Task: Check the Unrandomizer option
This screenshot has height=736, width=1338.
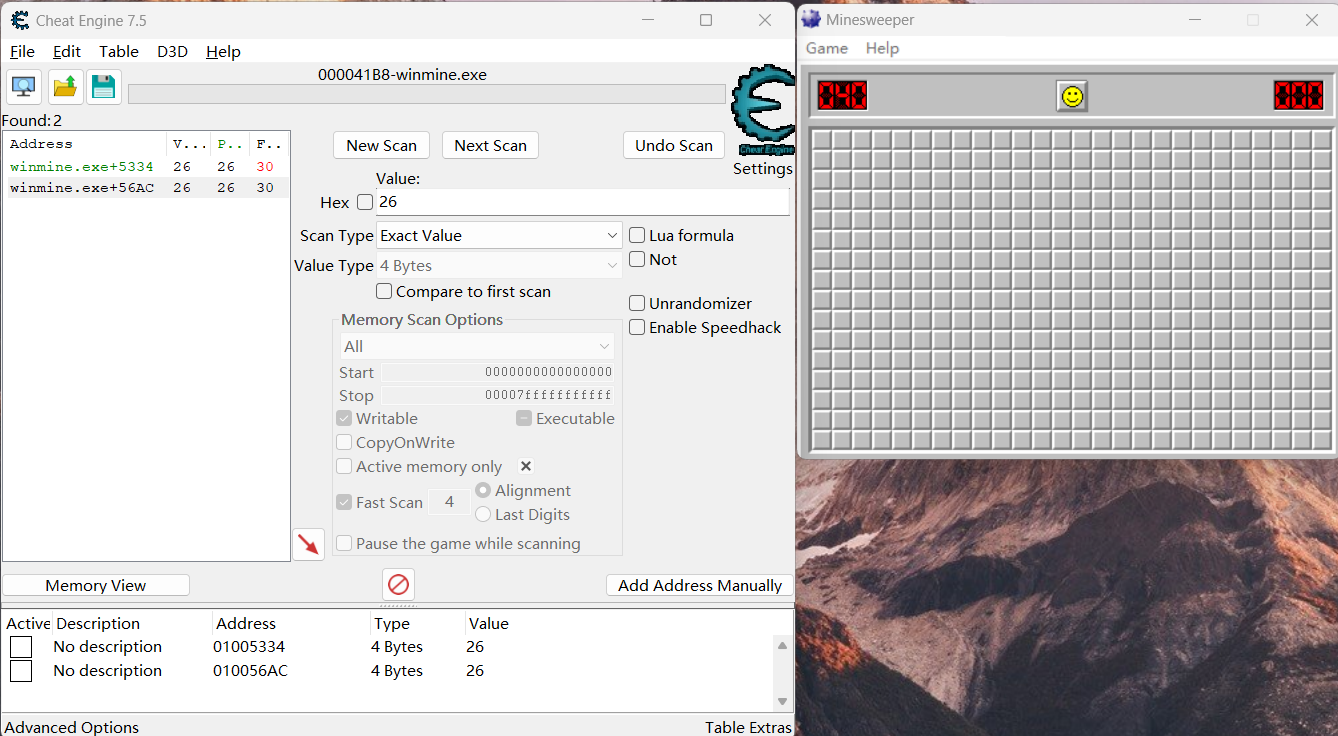Action: coord(637,303)
